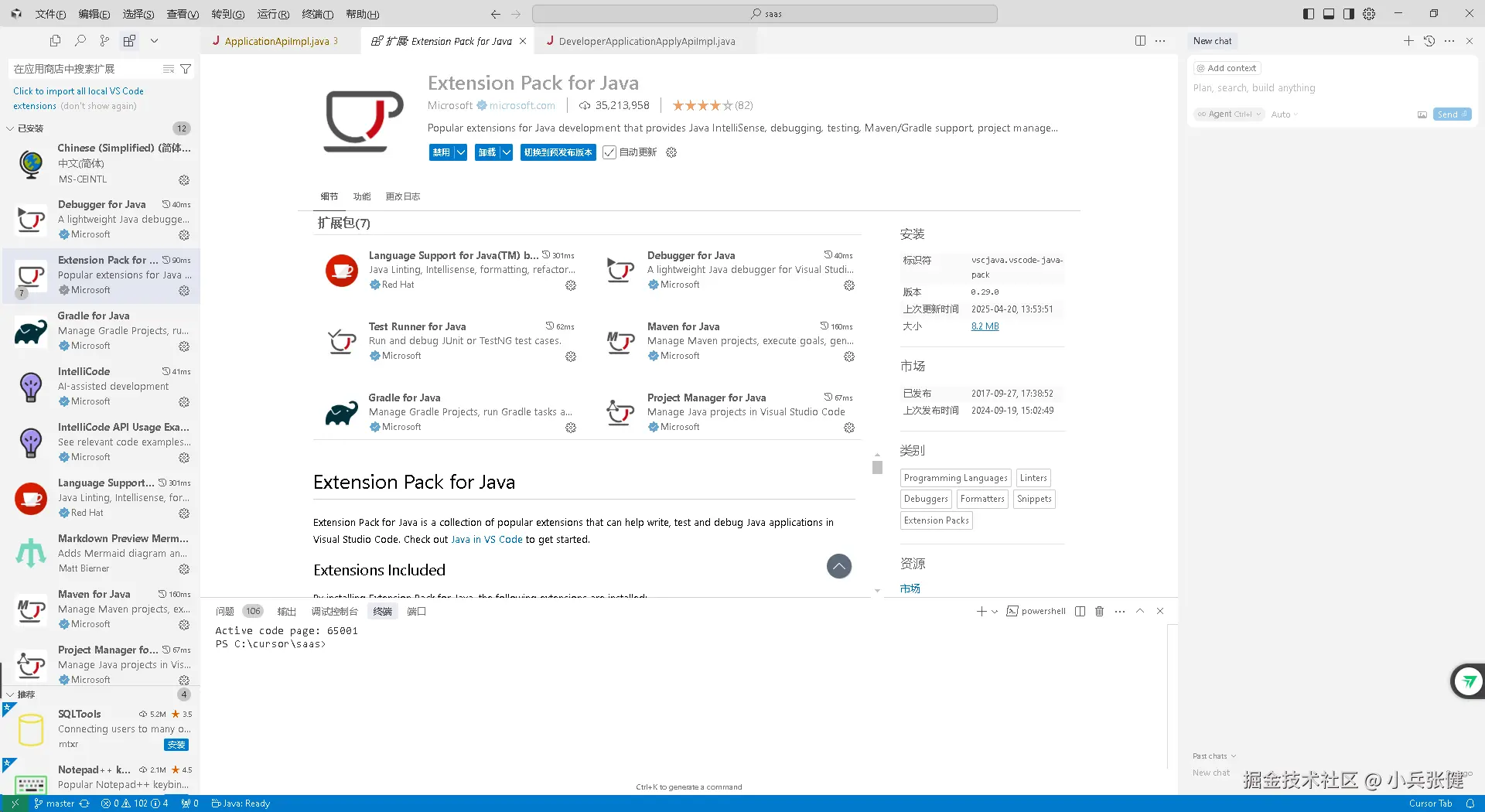Maximize the terminal panel with up chevron
This screenshot has height=812, width=1485.
tap(1139, 612)
